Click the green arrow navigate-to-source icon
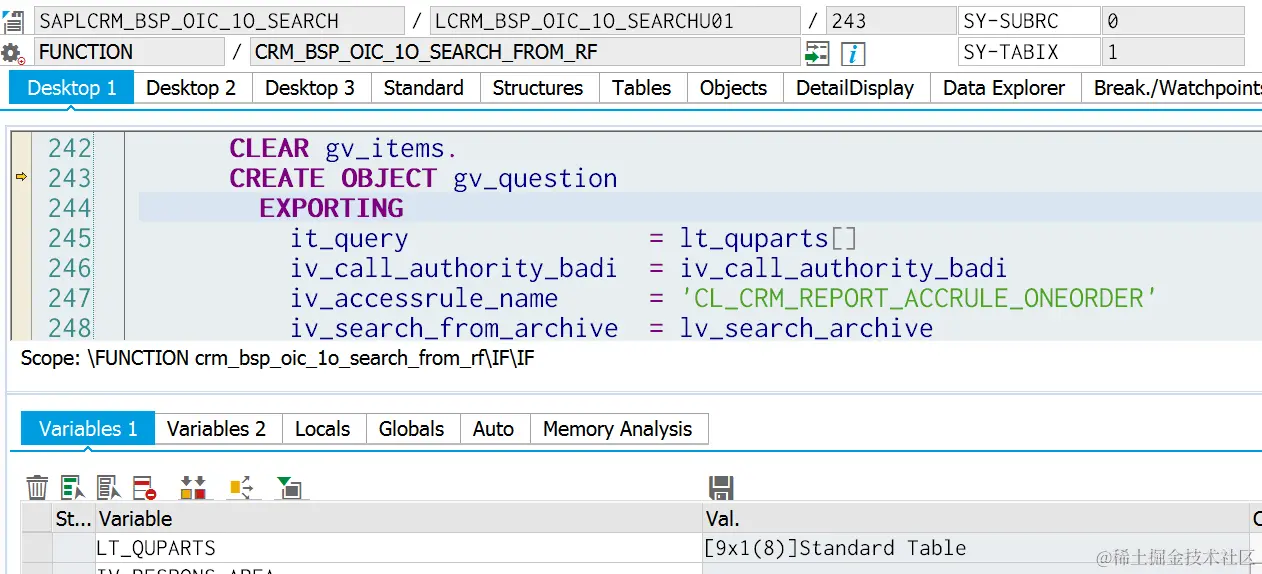1262x574 pixels. [818, 53]
